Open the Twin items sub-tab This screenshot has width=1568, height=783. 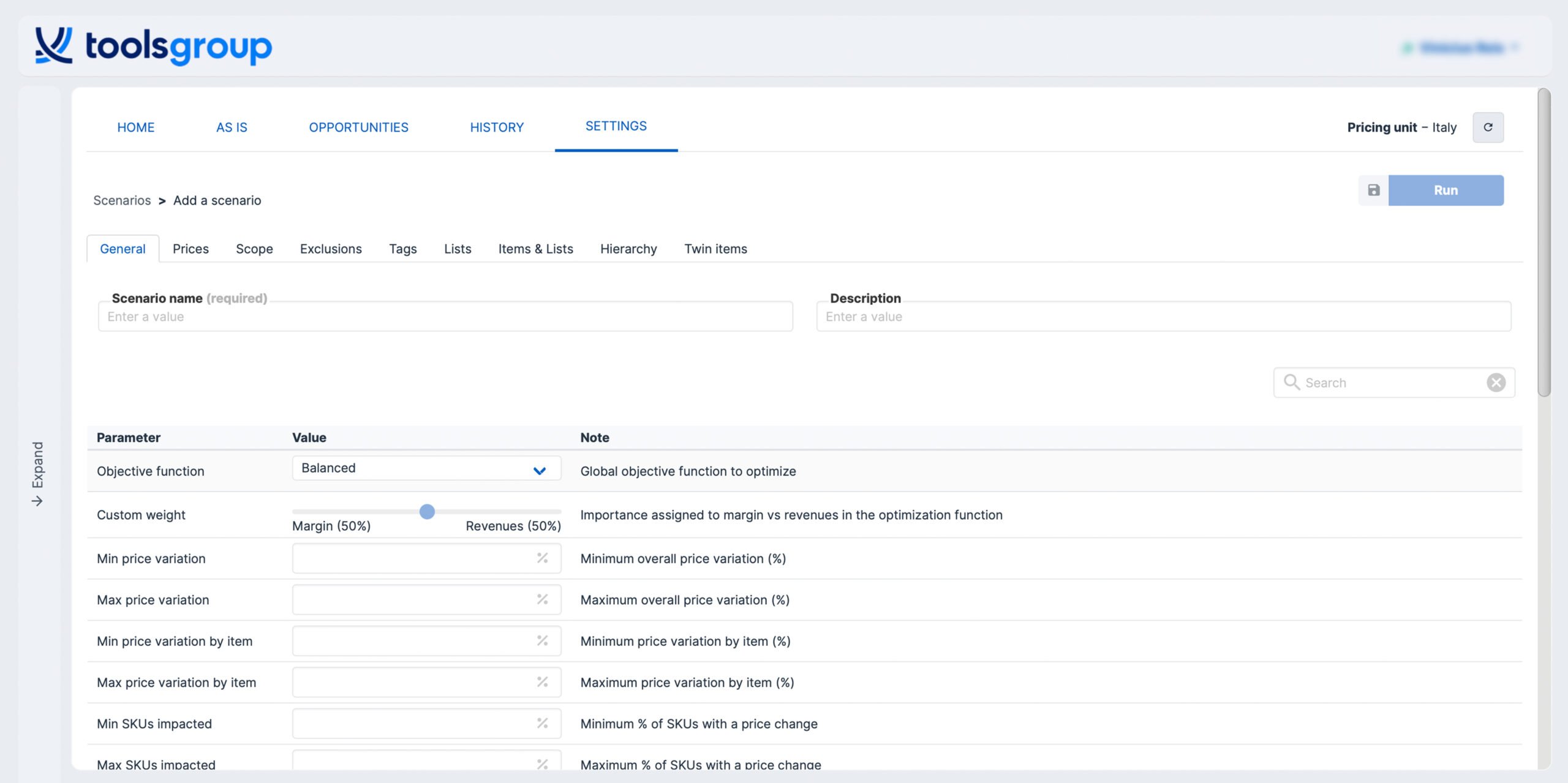pyautogui.click(x=715, y=249)
